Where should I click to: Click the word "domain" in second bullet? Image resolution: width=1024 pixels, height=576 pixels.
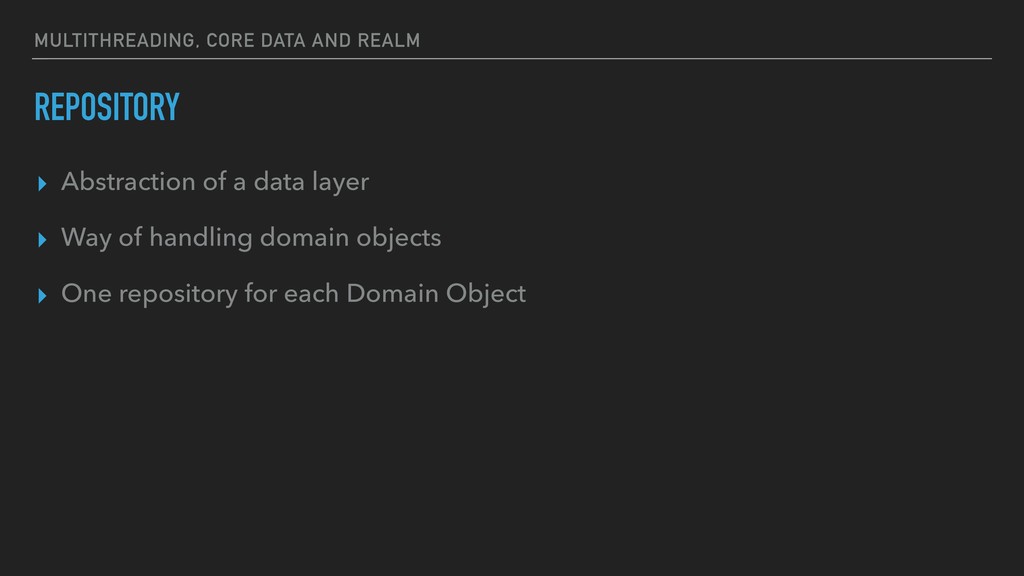point(304,238)
